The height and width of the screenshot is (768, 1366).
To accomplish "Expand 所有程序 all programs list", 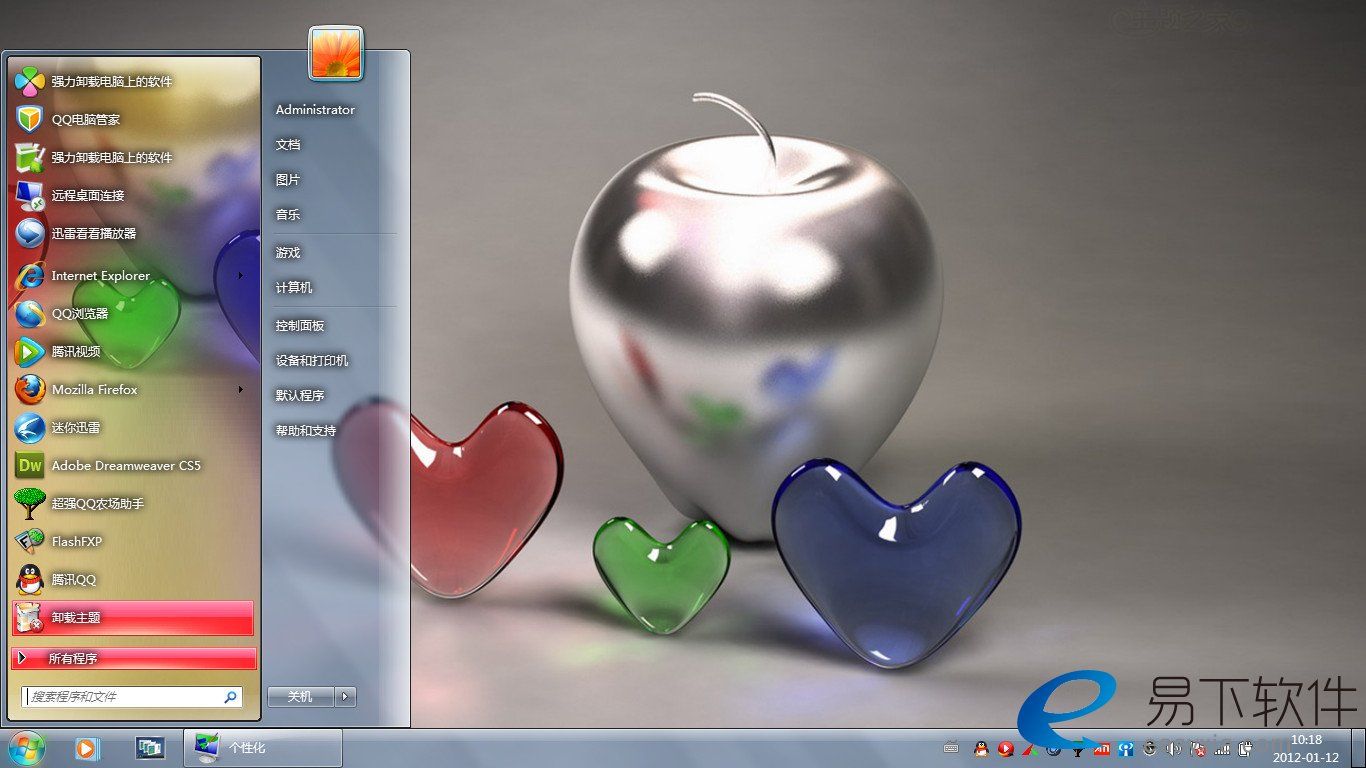I will pyautogui.click(x=134, y=658).
